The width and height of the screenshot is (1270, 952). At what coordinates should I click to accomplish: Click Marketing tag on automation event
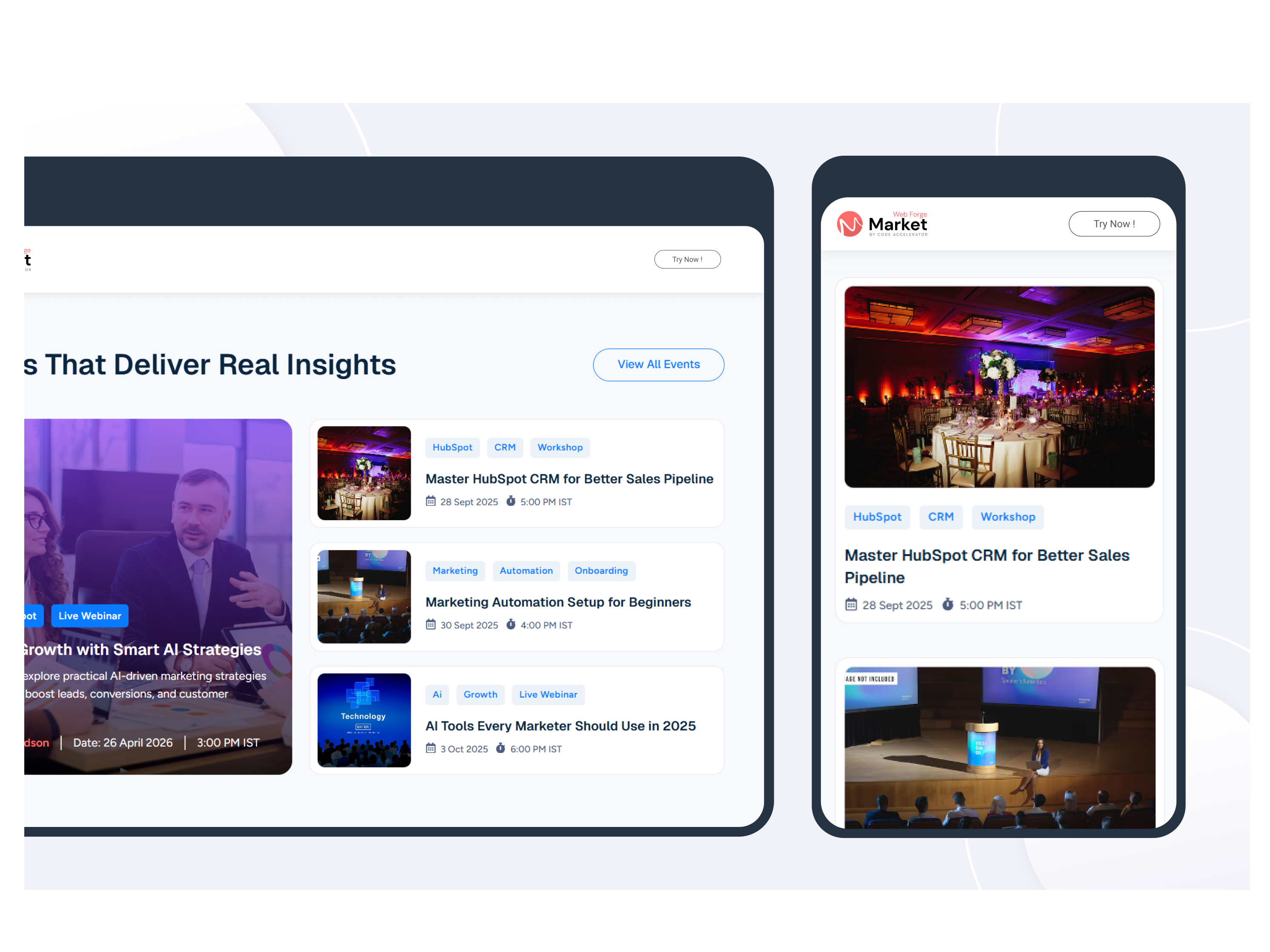[x=455, y=571]
